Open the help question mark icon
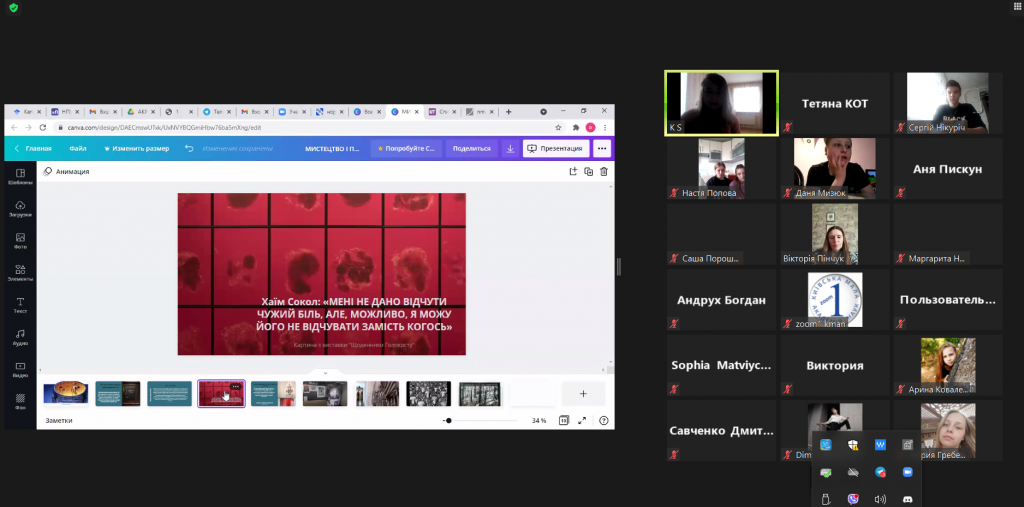 pyautogui.click(x=603, y=421)
